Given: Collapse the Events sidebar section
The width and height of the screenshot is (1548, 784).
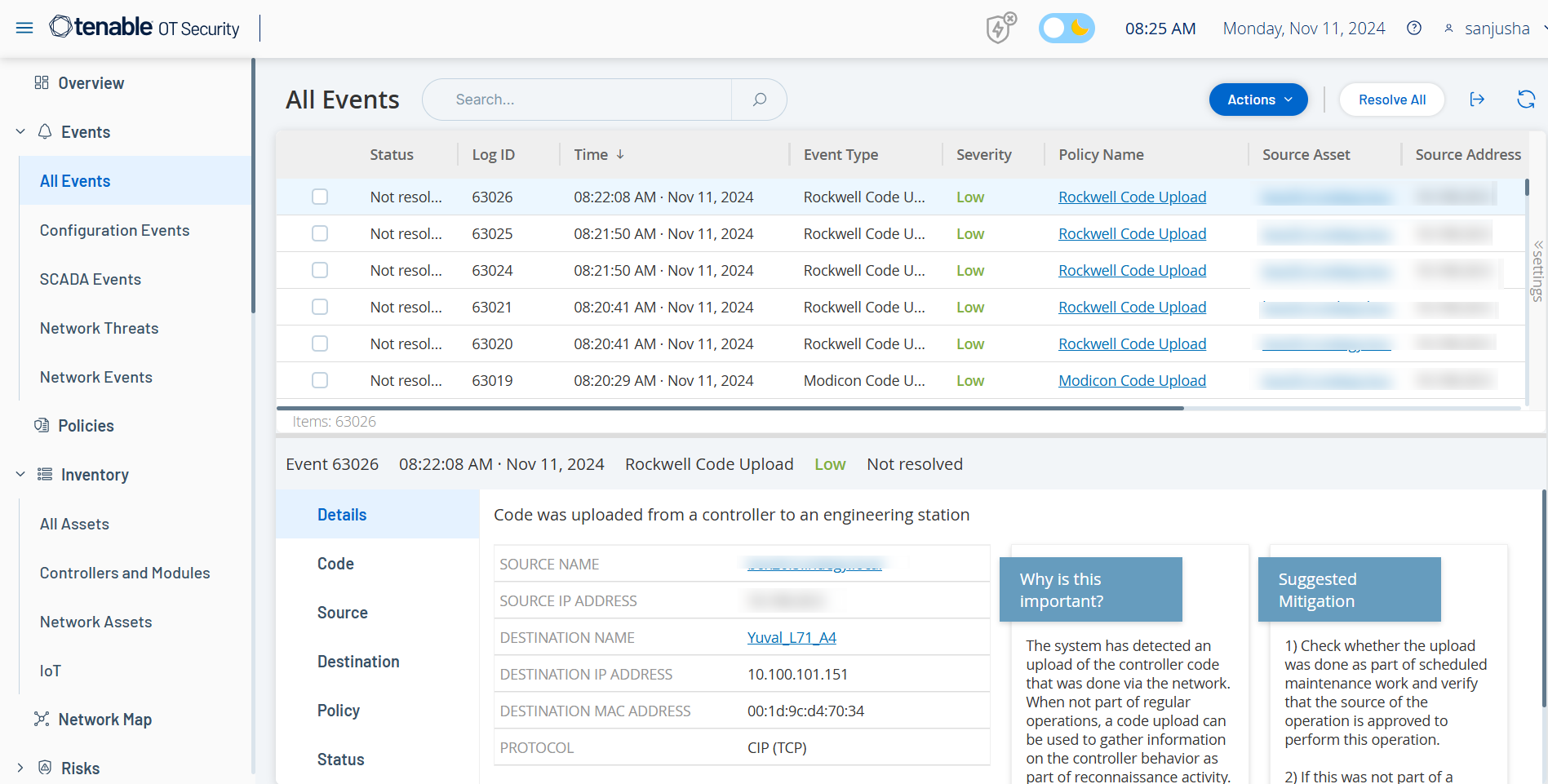Looking at the screenshot, I should (x=20, y=132).
